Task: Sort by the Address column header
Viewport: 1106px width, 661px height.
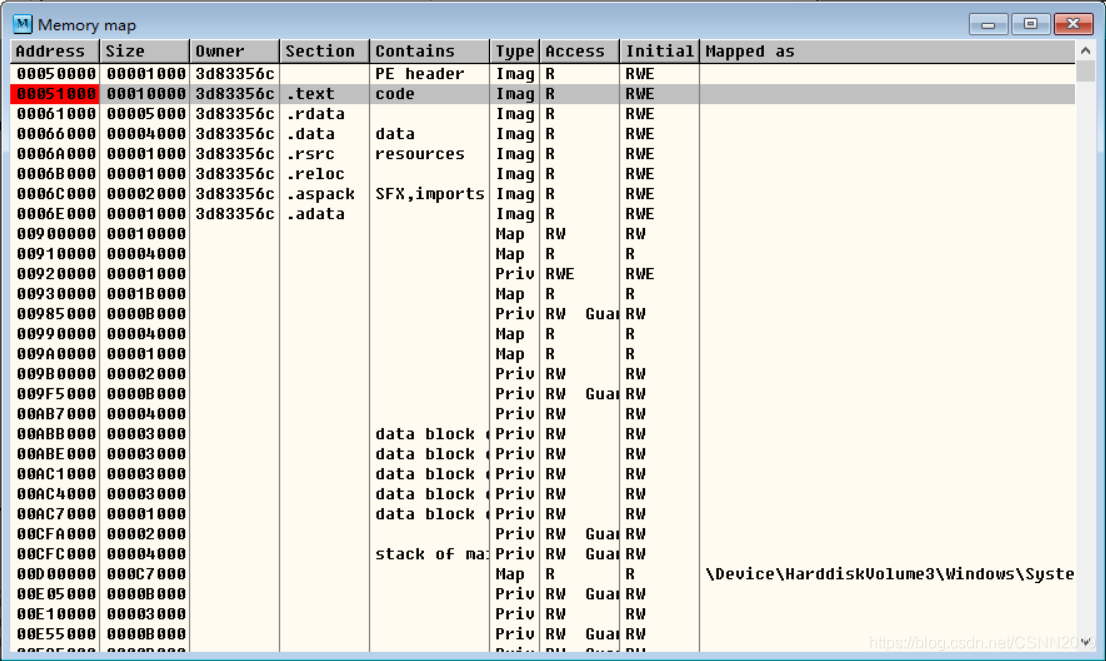Action: (55, 51)
